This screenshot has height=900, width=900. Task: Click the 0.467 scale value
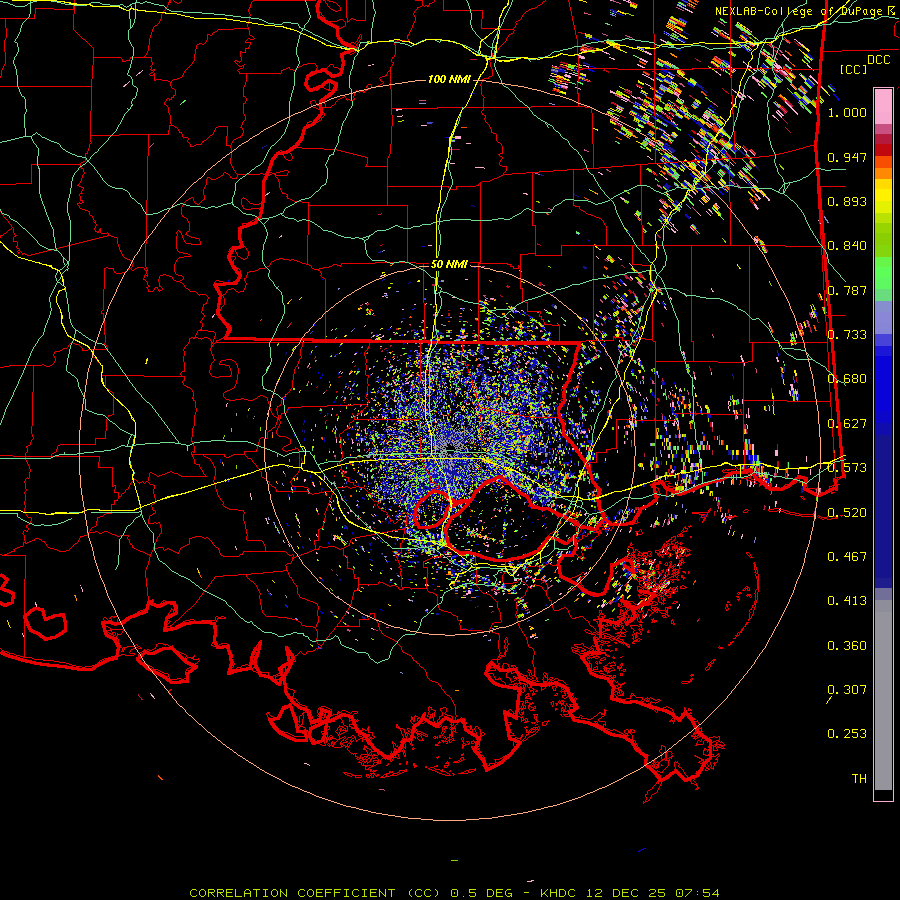click(x=847, y=557)
